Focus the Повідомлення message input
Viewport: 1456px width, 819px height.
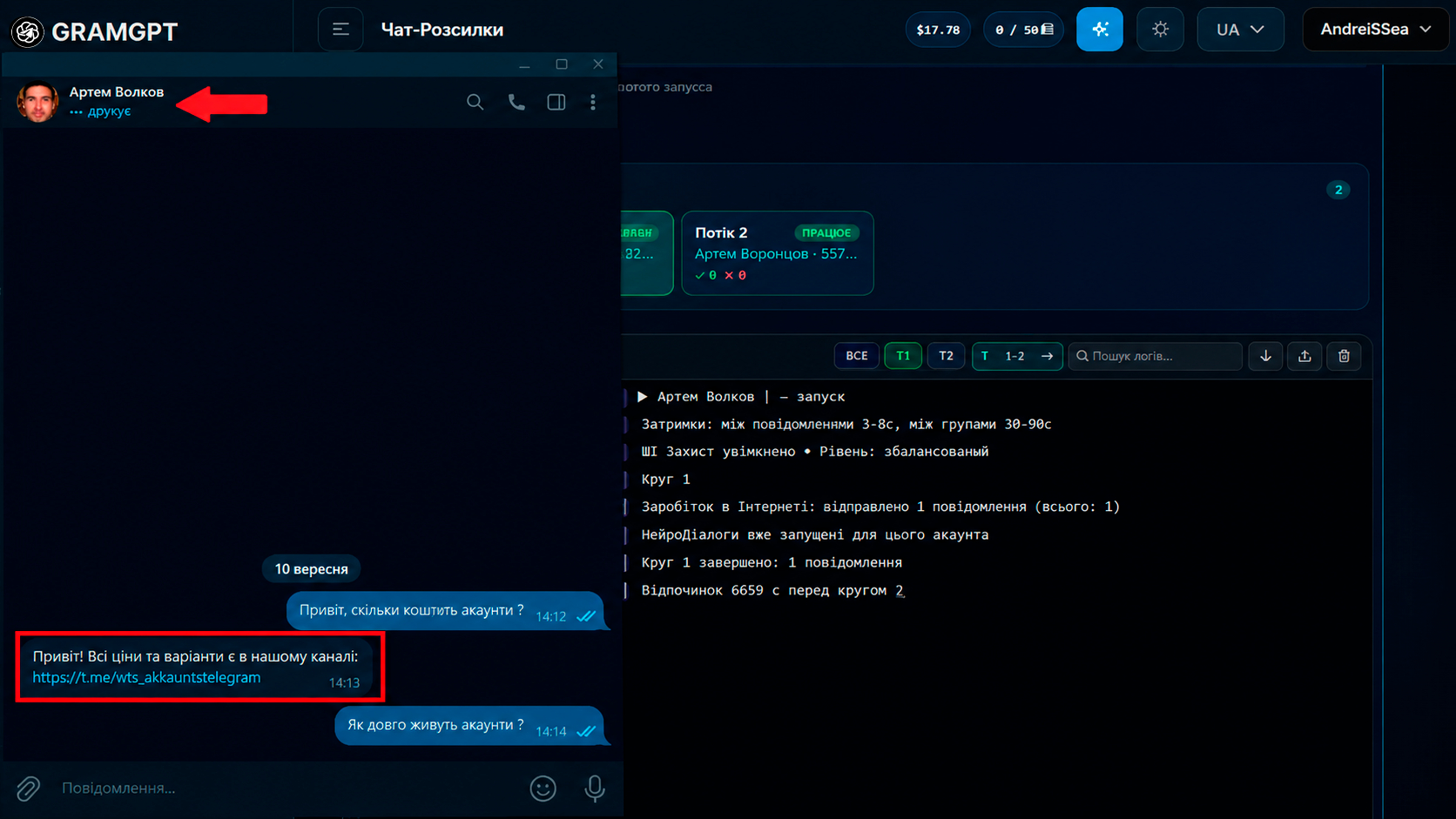coord(287,789)
